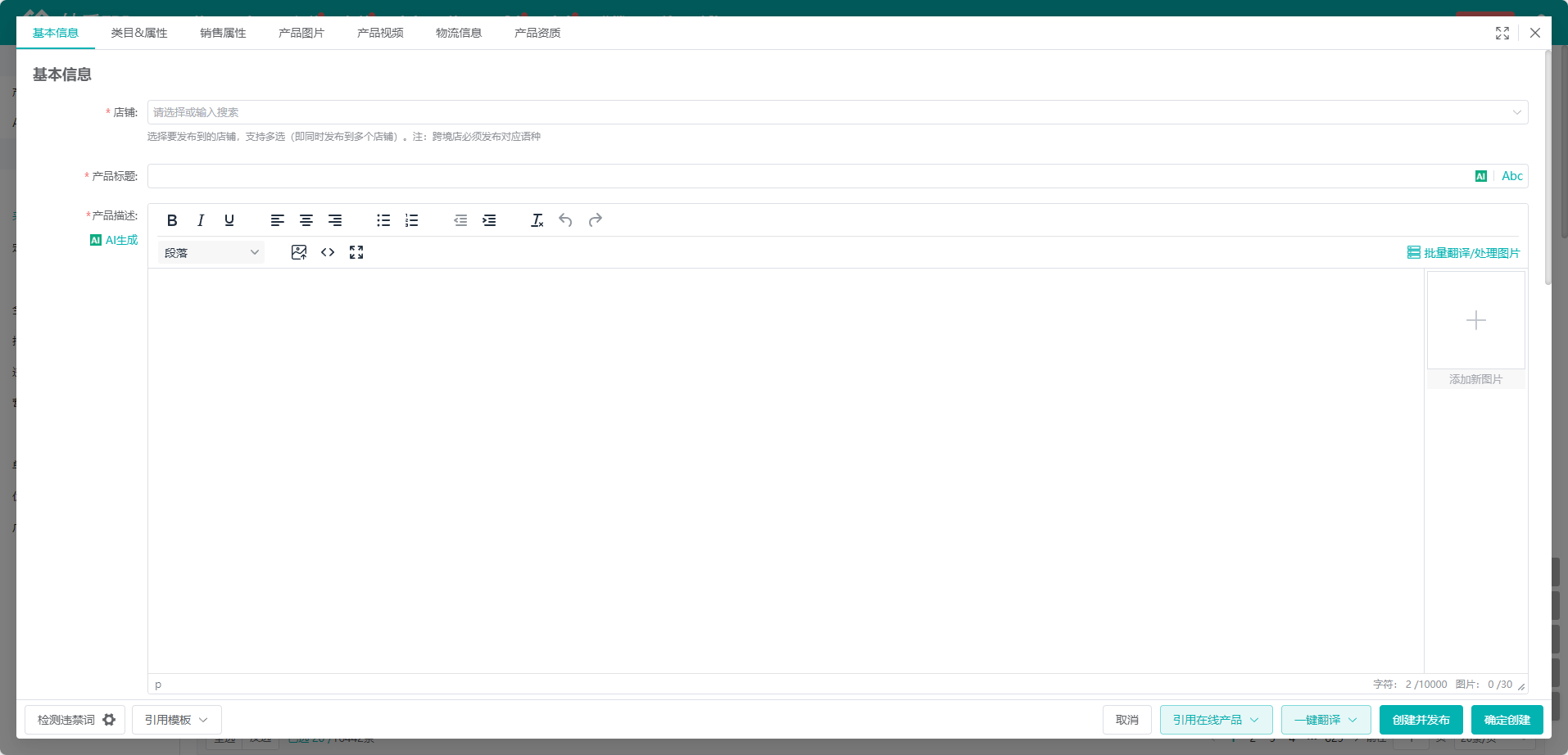Align description text to the right
Image resolution: width=1568 pixels, height=755 pixels.
[x=335, y=220]
